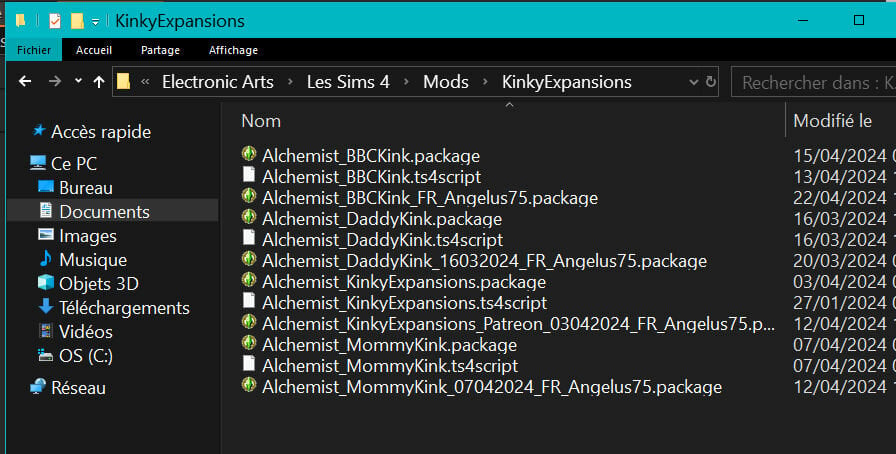This screenshot has height=454, width=896.
Task: Select file Alchemist_DaddyKink.package
Action: [382, 219]
